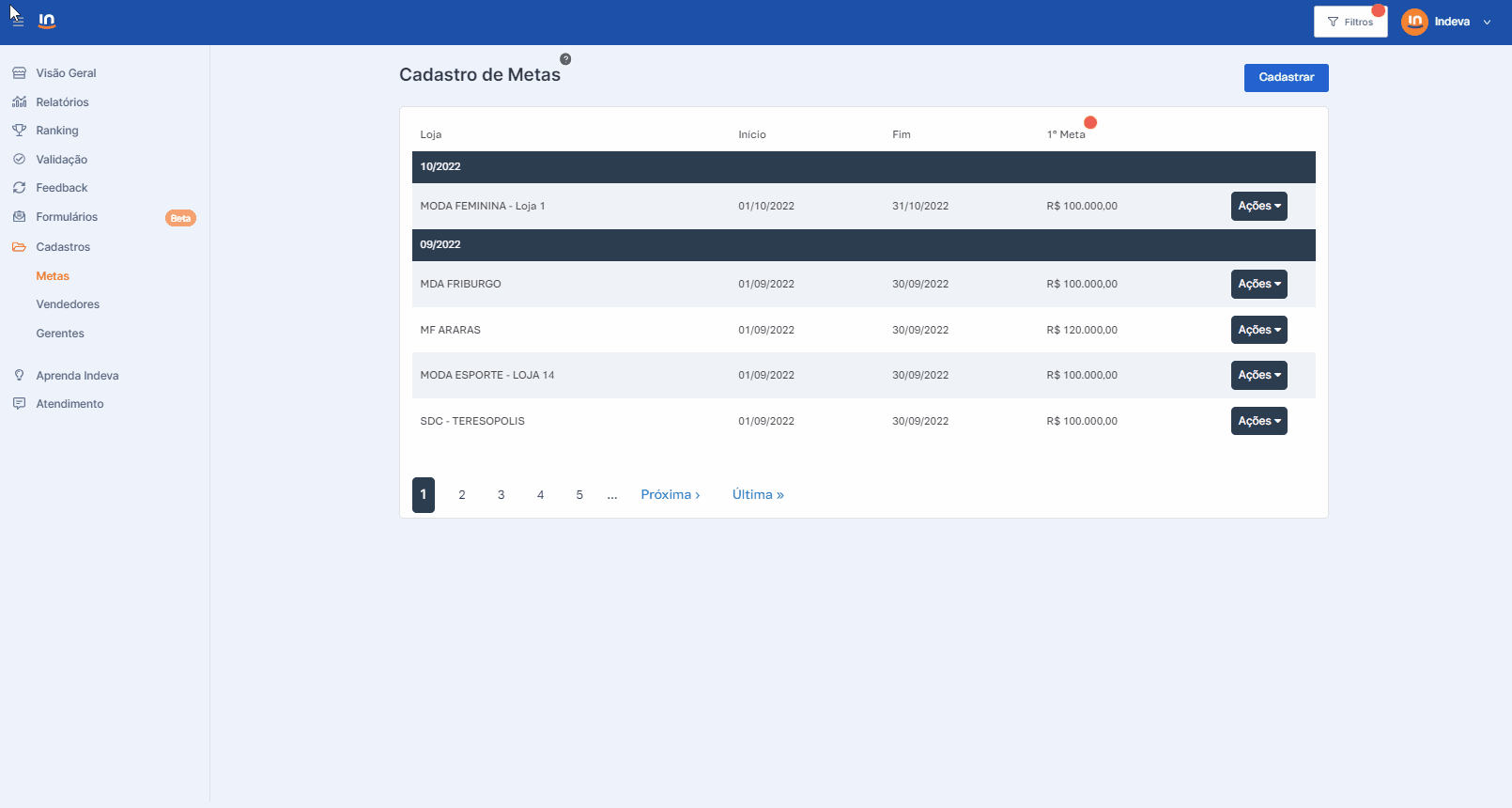This screenshot has width=1512, height=808.
Task: Open the help question mark icon
Action: pyautogui.click(x=565, y=59)
